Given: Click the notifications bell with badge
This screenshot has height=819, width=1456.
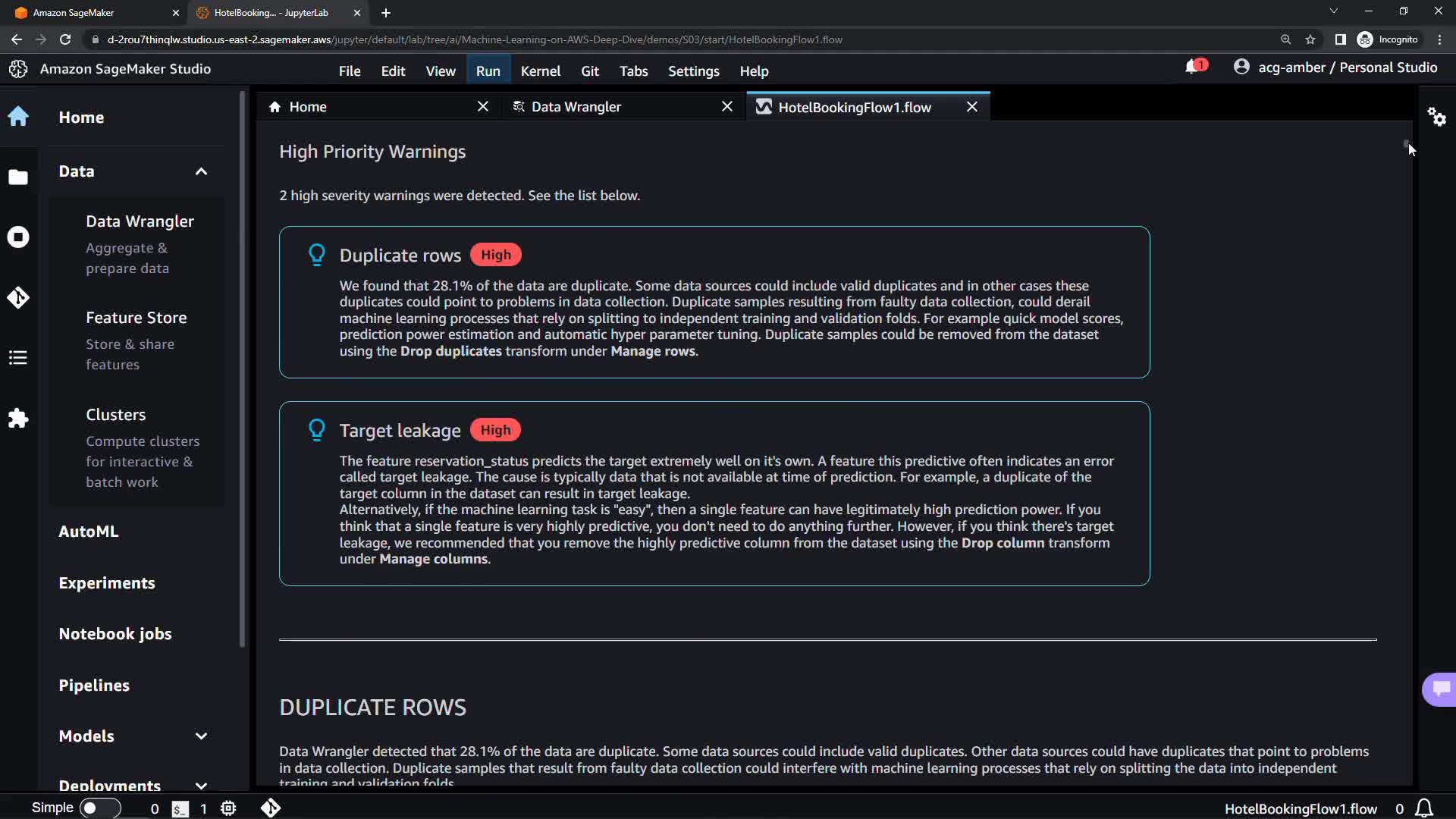Looking at the screenshot, I should [x=1194, y=67].
